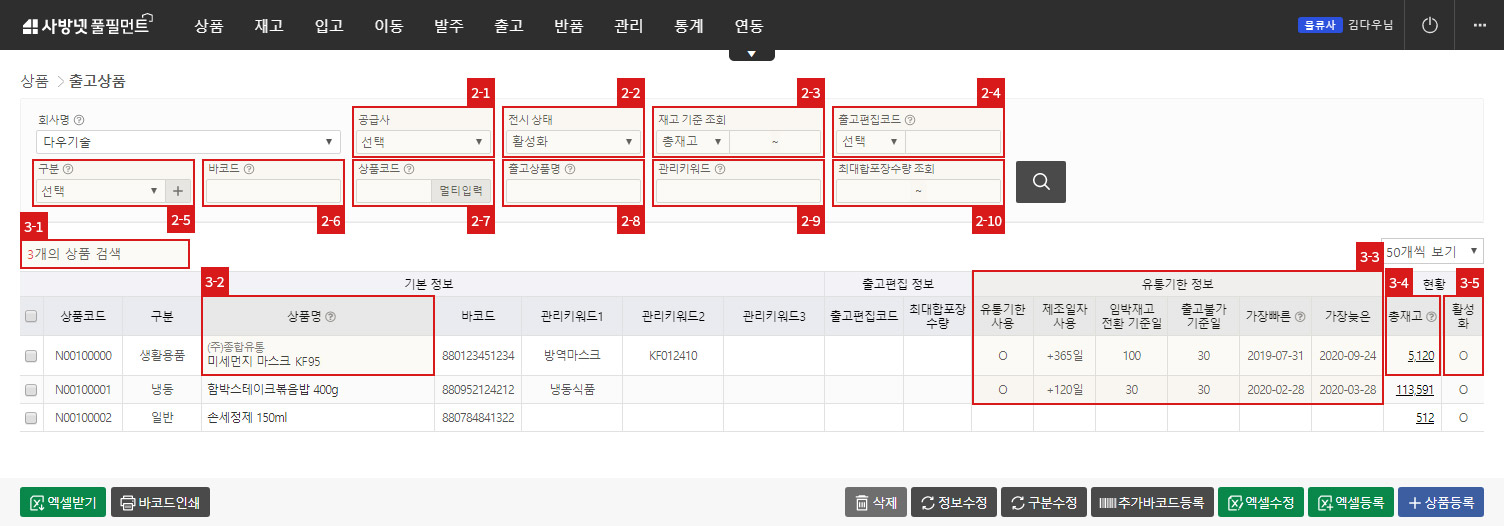Click user name 김다우님

click(x=1370, y=25)
